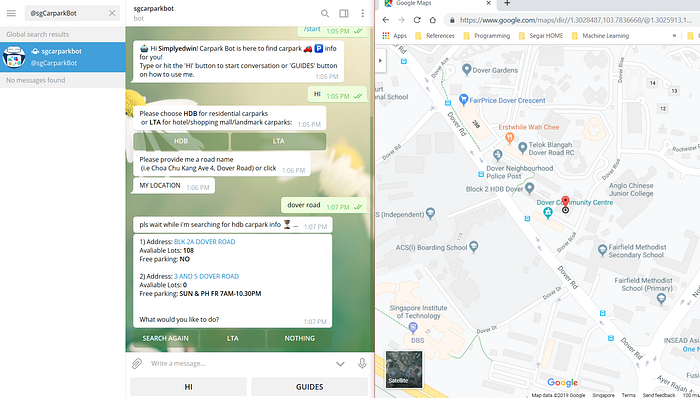This screenshot has width=700, height=398.
Task: Click the sgcarparkbot avatar image
Action: [14, 57]
